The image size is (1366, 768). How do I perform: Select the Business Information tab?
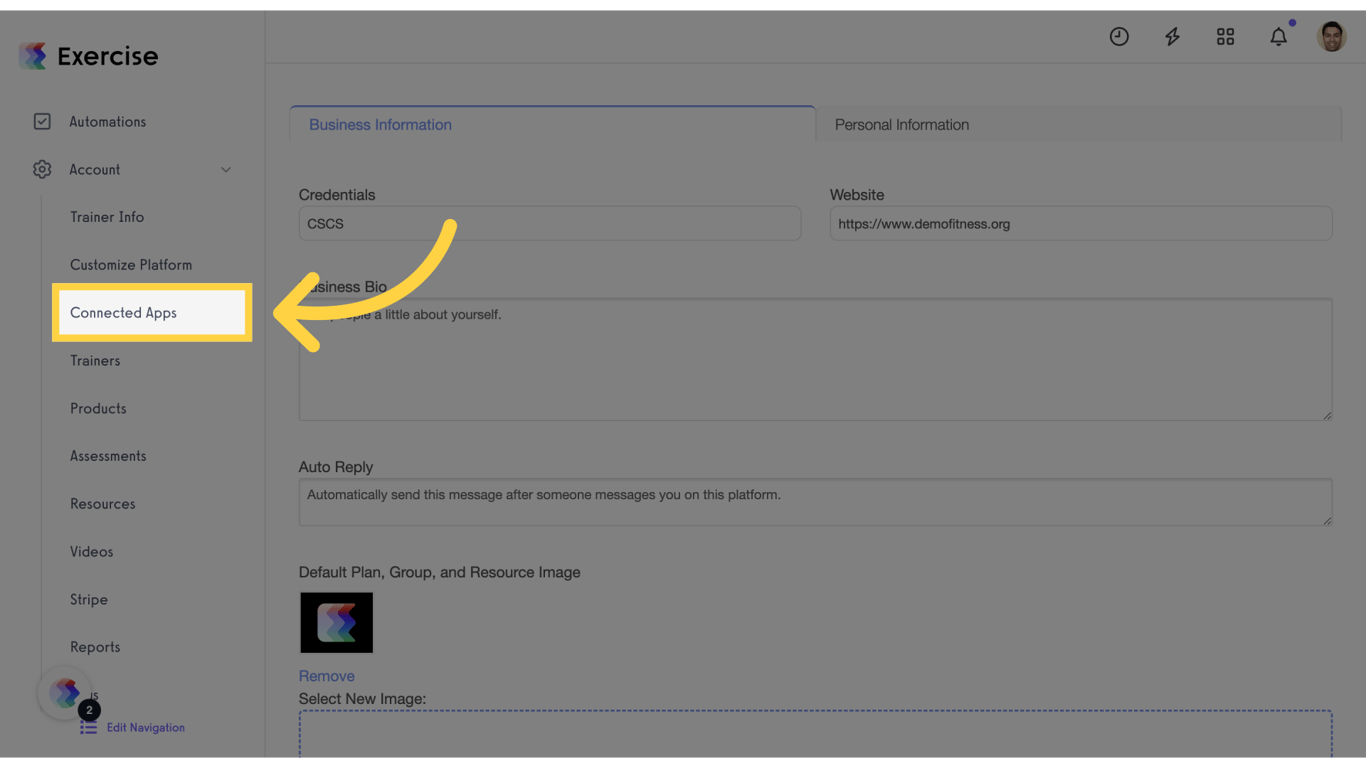coord(380,124)
